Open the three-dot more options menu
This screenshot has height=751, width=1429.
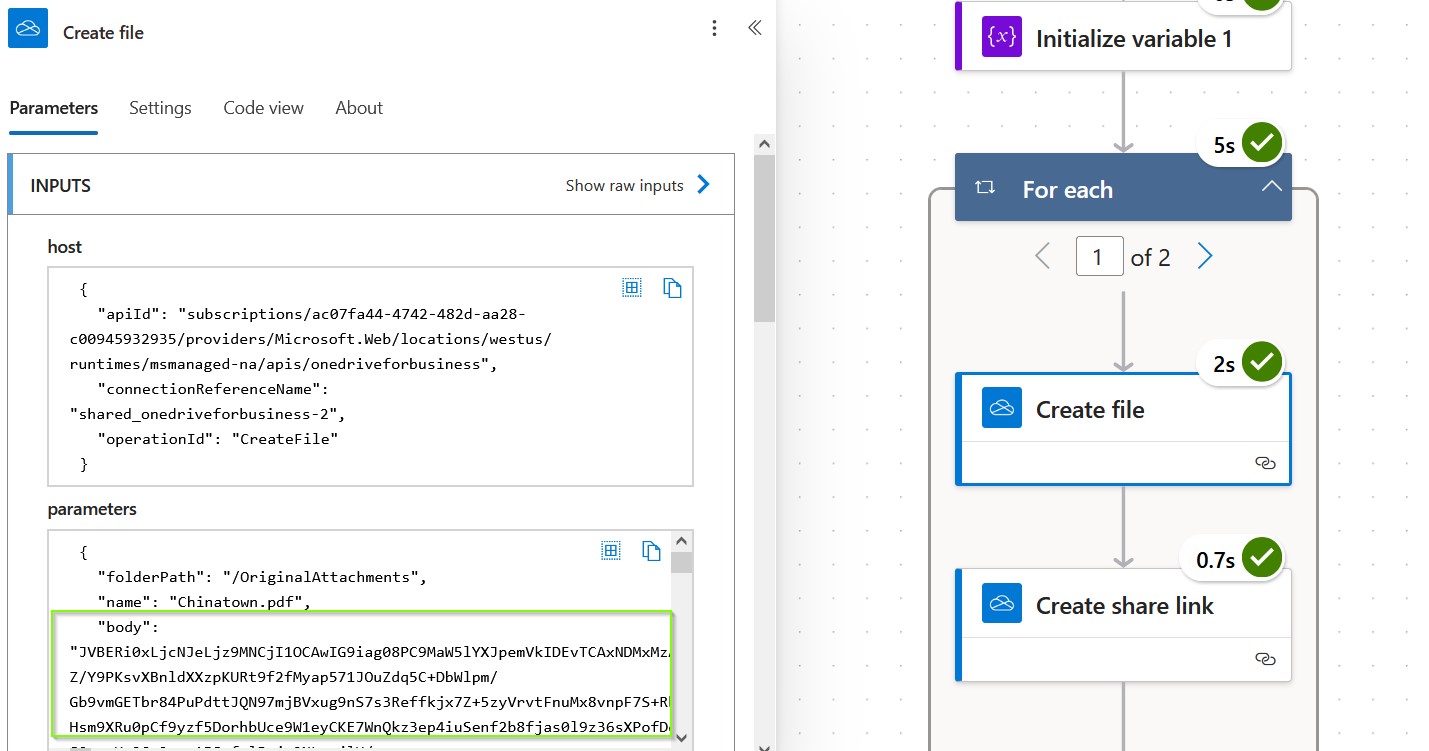[x=714, y=29]
